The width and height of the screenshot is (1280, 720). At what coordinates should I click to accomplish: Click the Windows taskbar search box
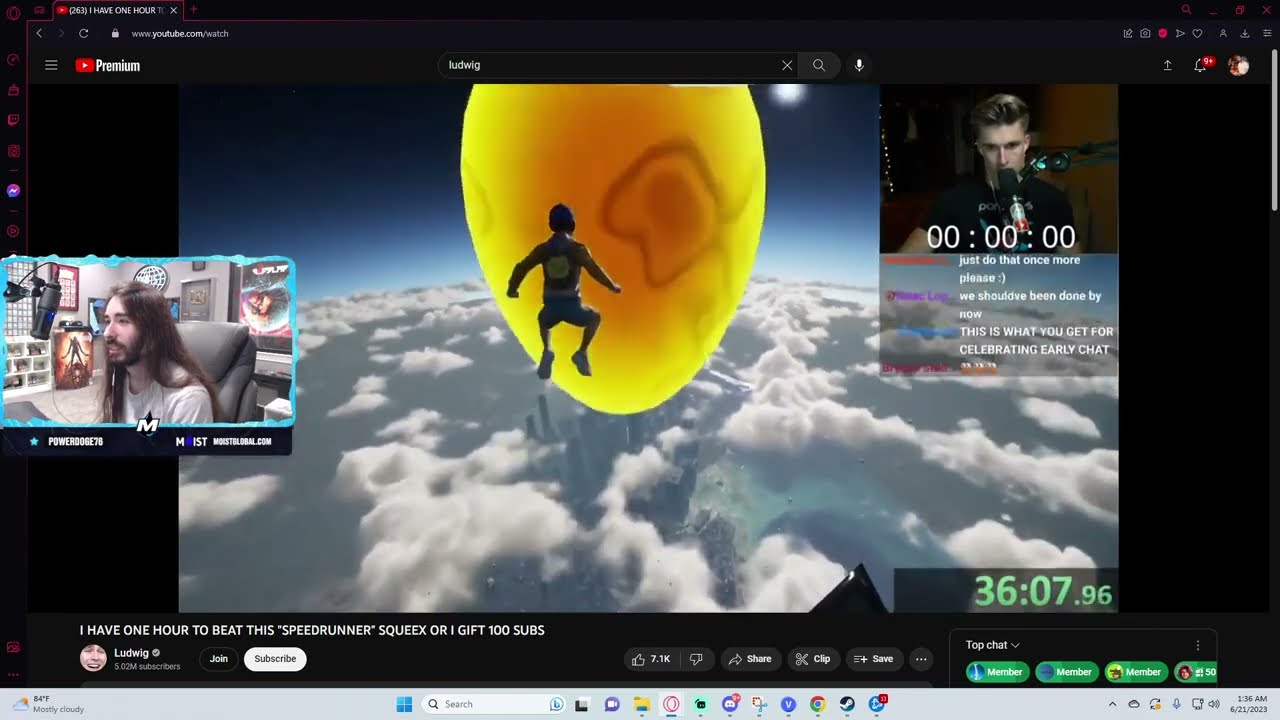pyautogui.click(x=495, y=704)
